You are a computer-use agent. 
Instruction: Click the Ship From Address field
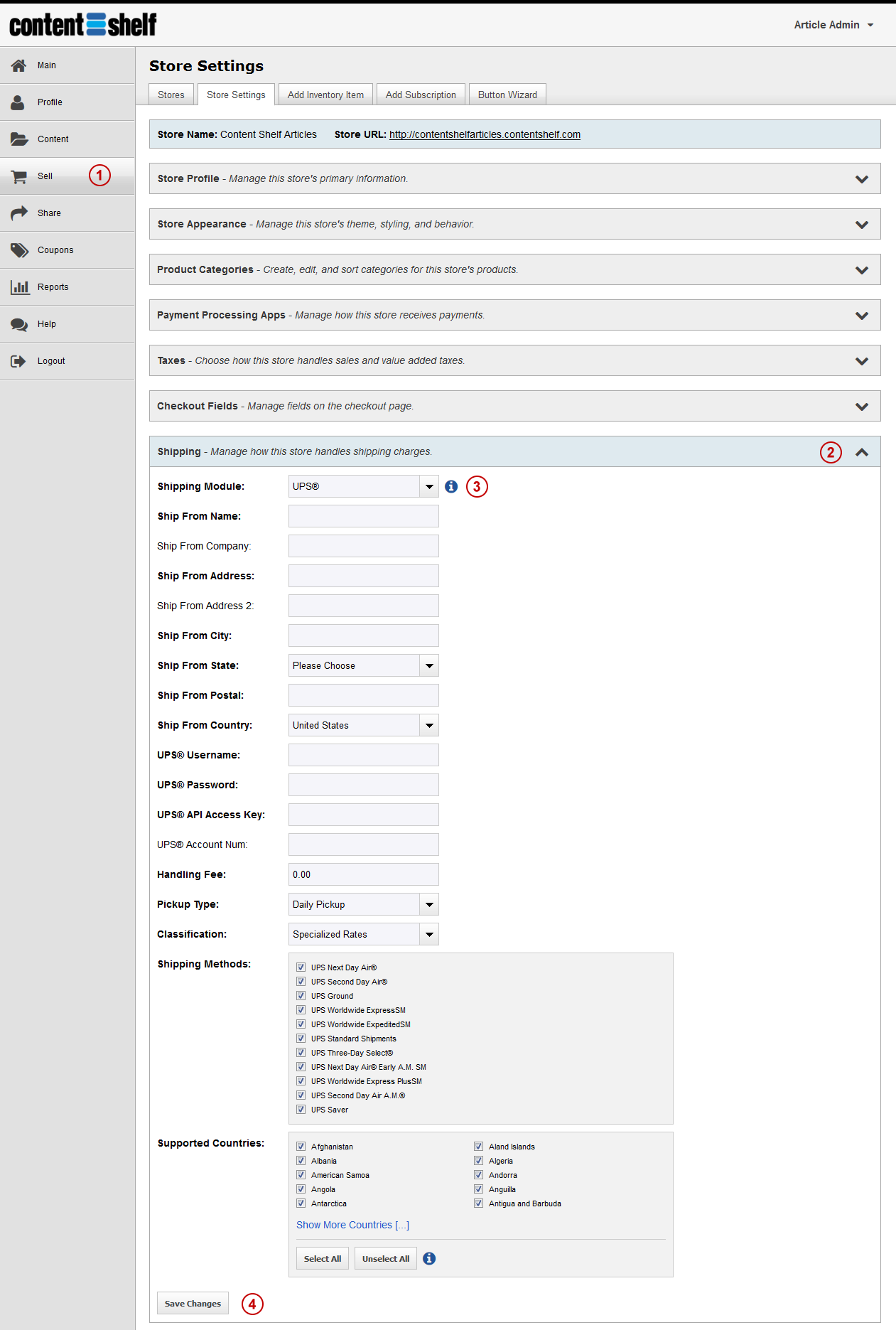364,576
